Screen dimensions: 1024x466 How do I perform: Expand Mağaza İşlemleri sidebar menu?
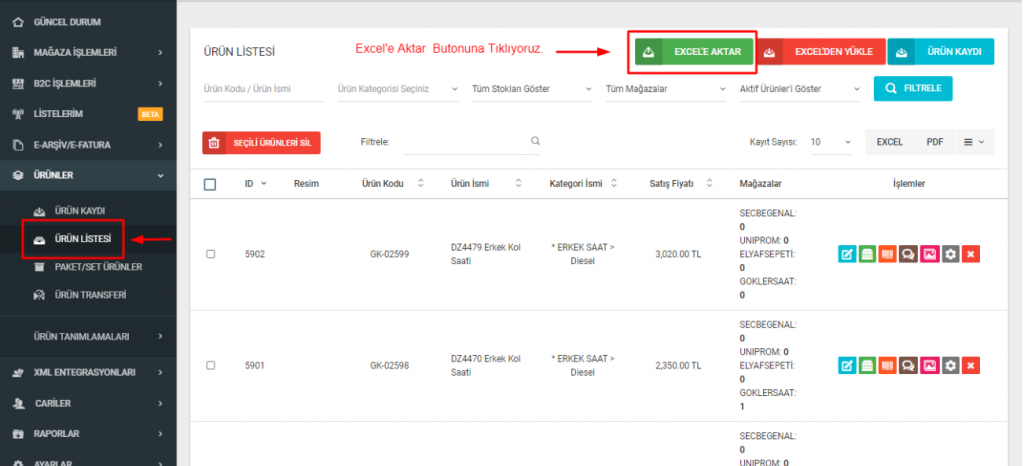88,52
